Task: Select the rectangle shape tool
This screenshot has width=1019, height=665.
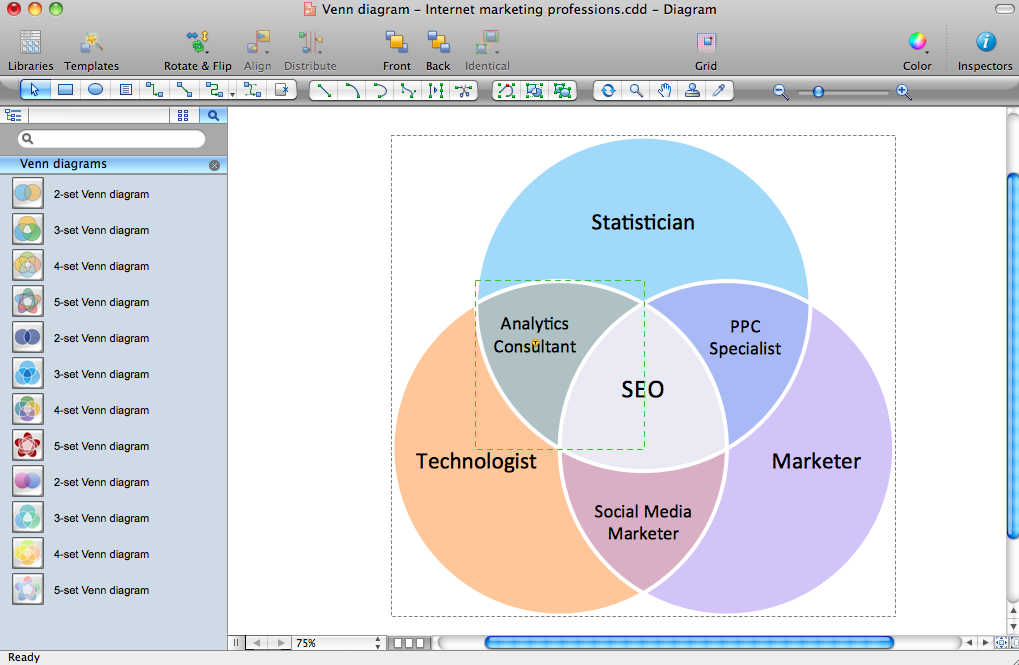Action: point(65,90)
